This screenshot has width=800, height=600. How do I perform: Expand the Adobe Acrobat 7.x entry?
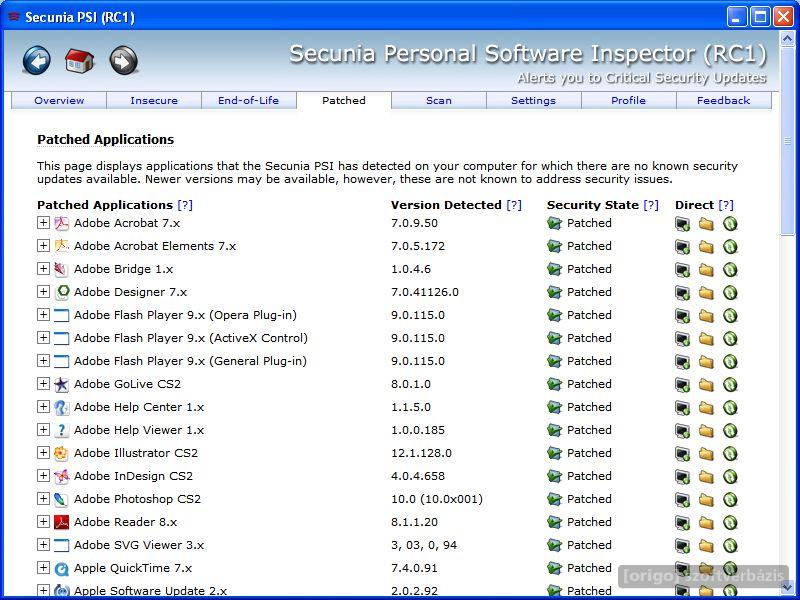pos(43,223)
